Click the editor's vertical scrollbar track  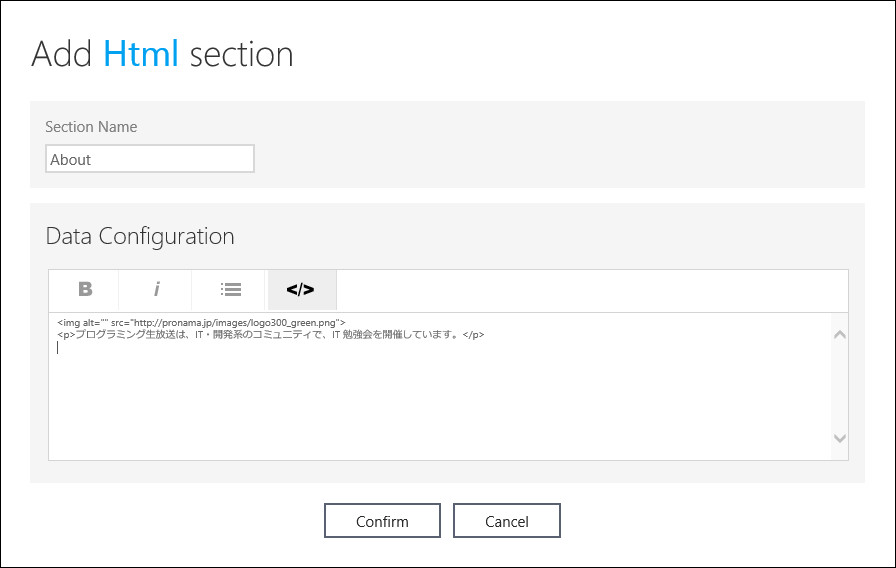(839, 386)
